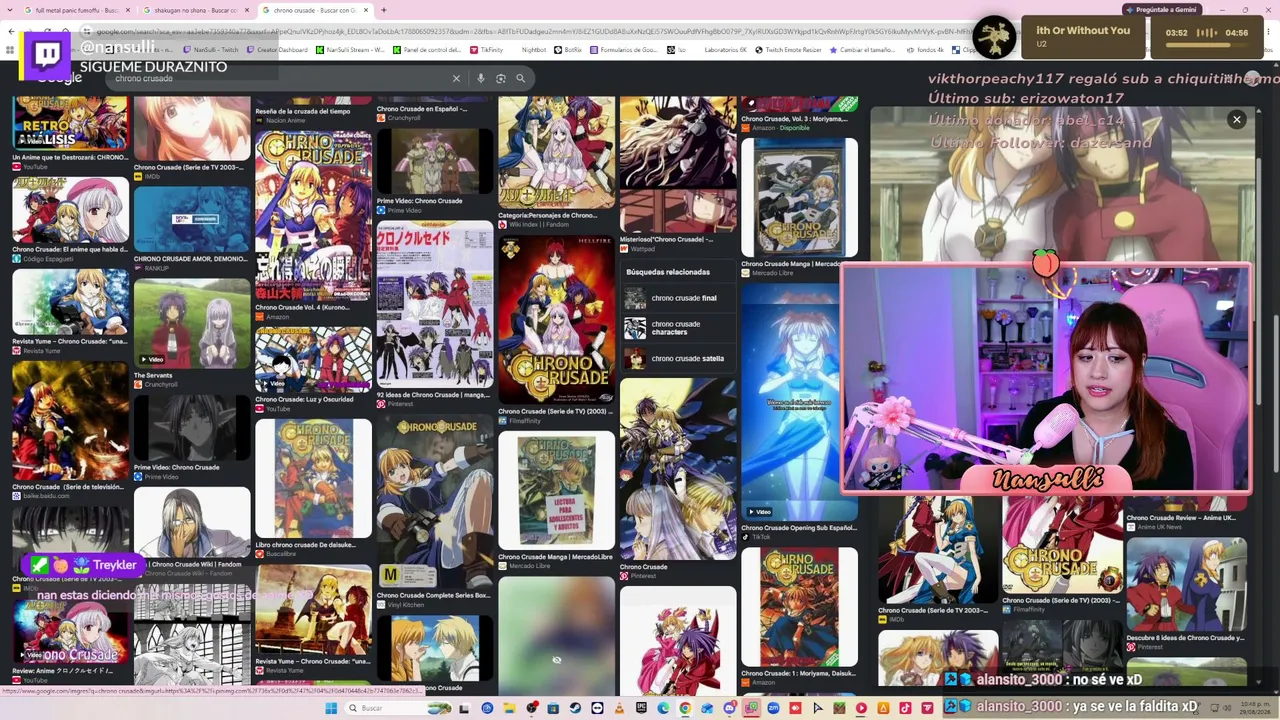Image resolution: width=1280 pixels, height=720 pixels.
Task: Open 92 ideas de Chrono Crusade Pinterest image
Action: coord(435,303)
